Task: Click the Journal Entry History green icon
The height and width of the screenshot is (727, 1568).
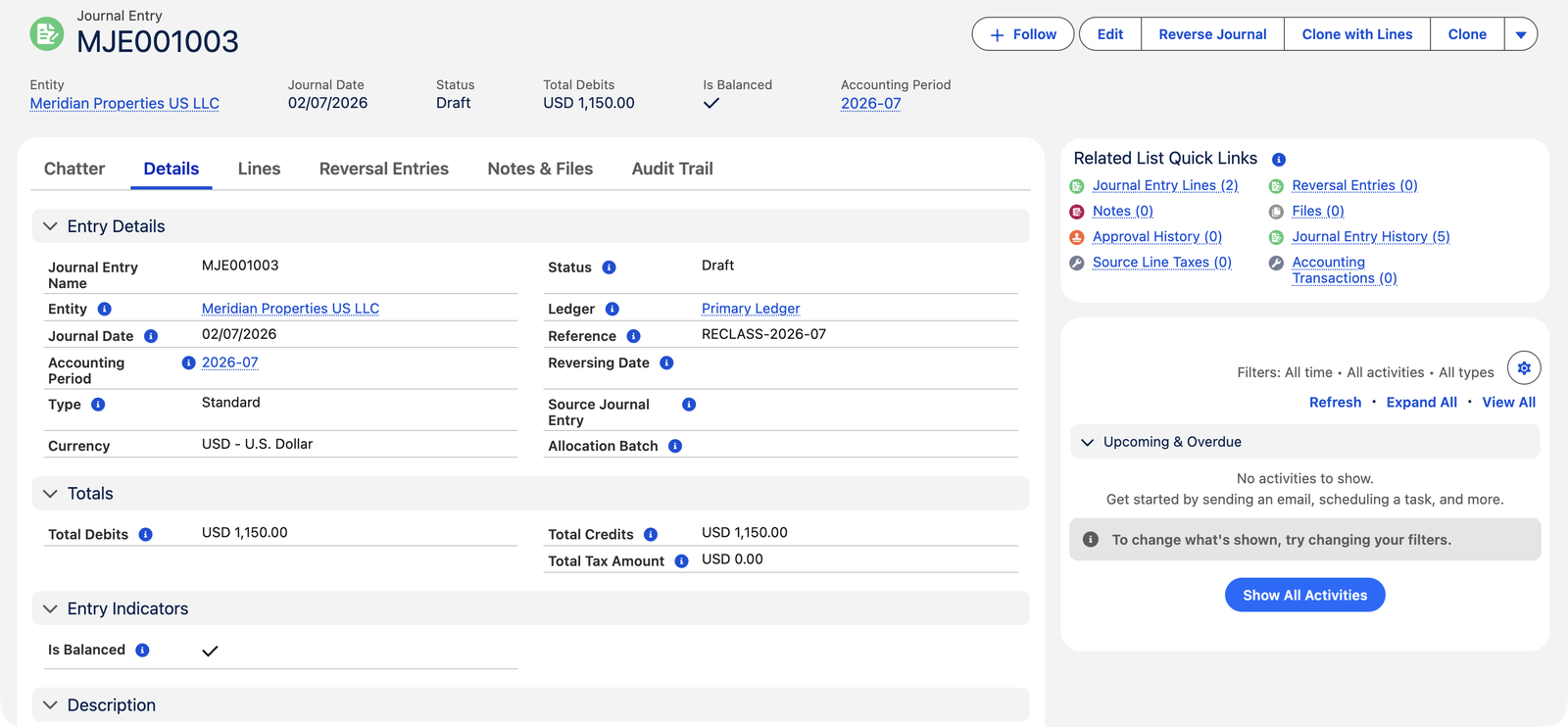Action: 1276,237
